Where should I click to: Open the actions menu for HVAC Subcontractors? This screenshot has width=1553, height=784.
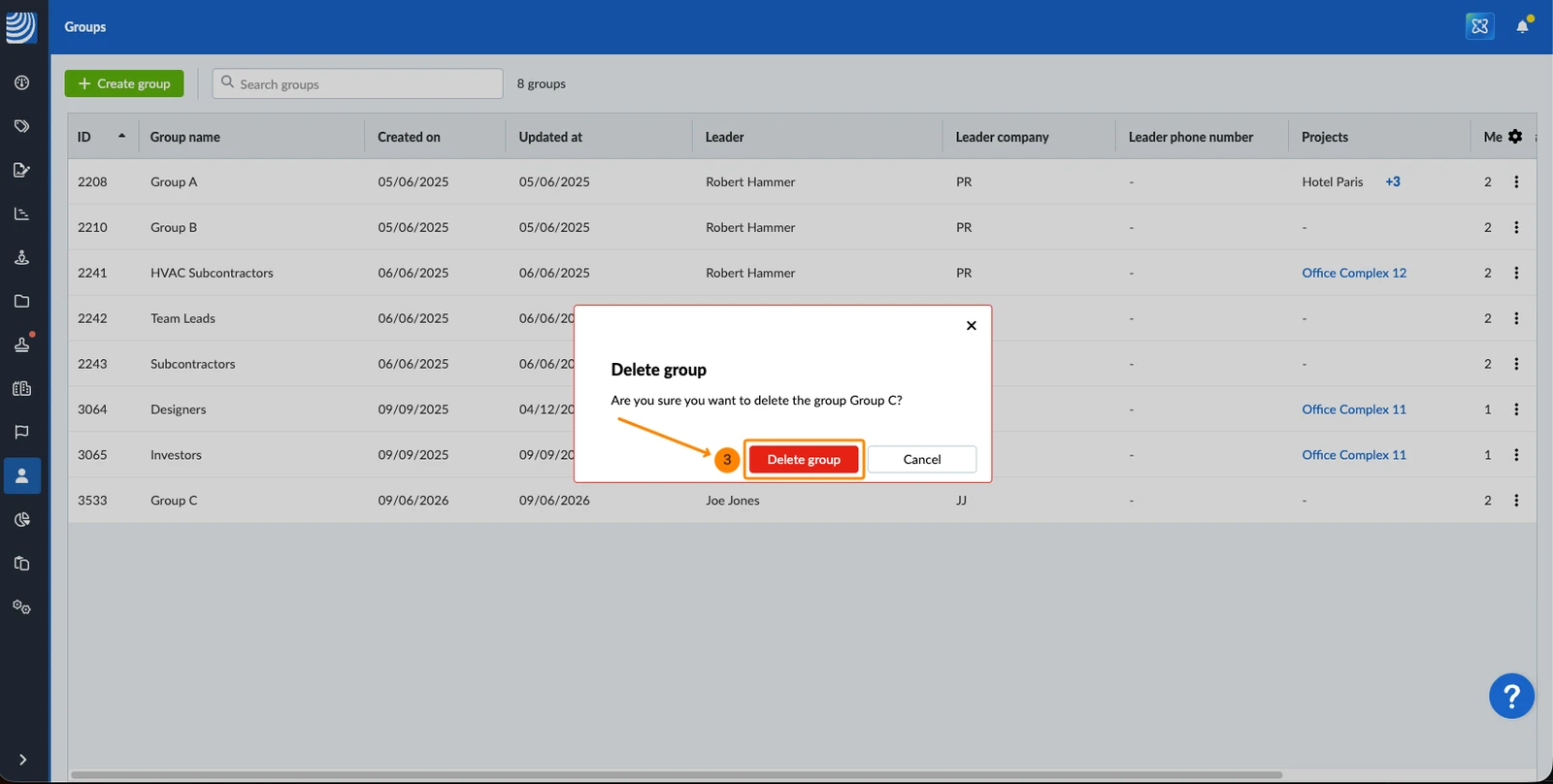pos(1516,273)
